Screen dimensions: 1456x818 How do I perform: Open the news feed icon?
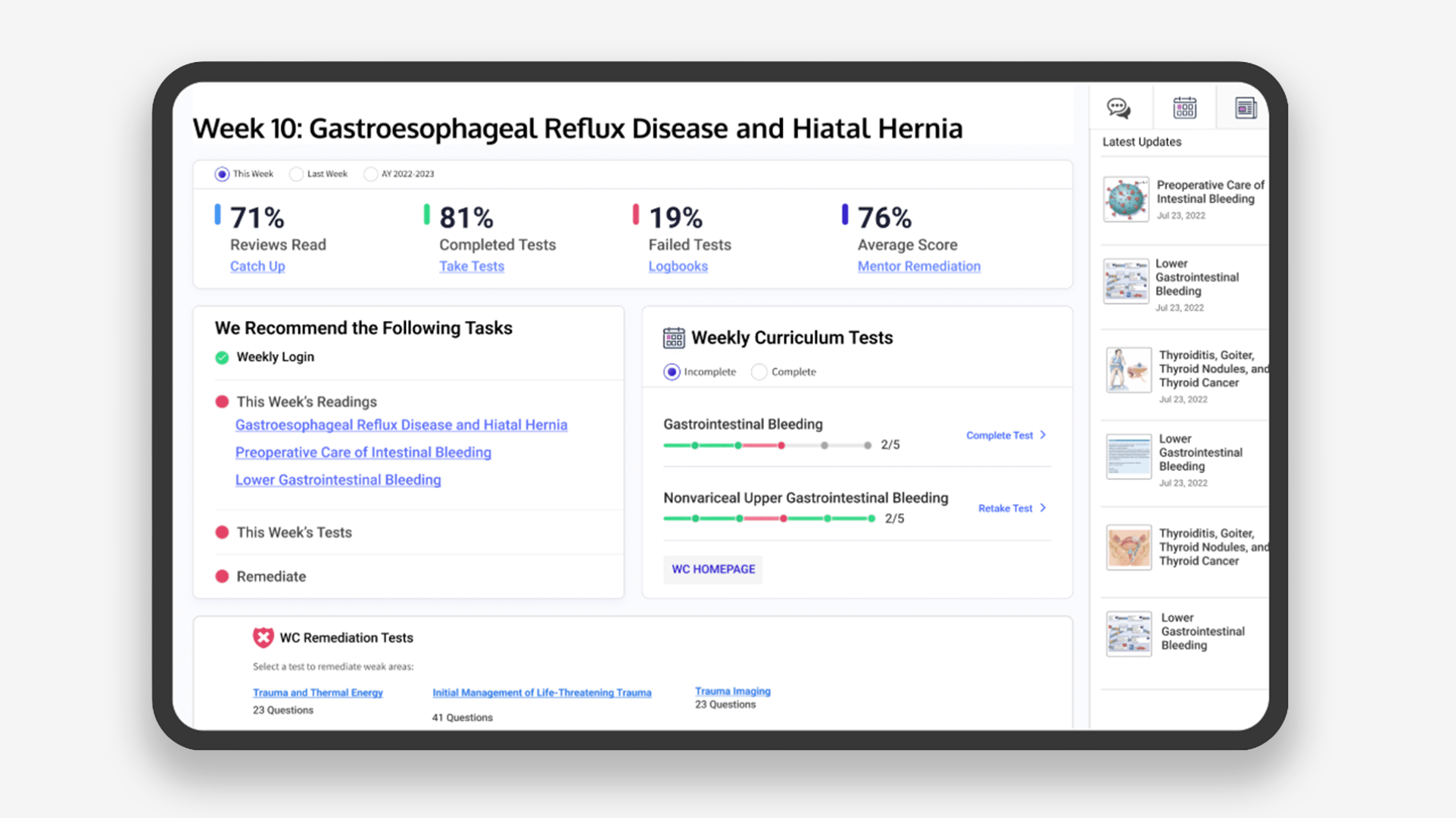pyautogui.click(x=1245, y=108)
